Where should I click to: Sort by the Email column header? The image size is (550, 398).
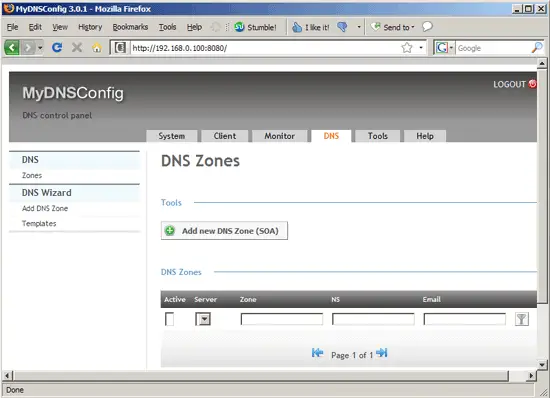[431, 299]
